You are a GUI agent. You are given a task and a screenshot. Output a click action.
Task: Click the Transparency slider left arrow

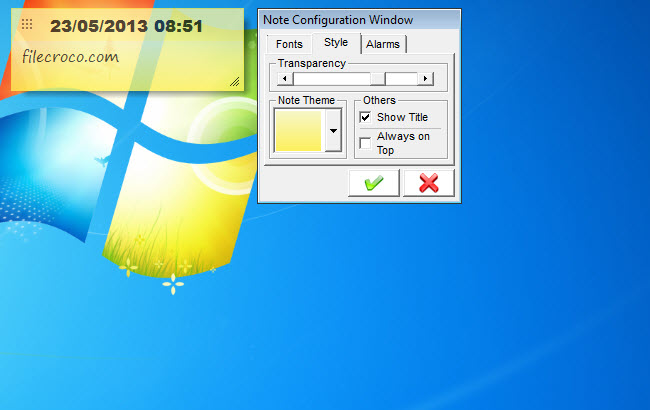285,78
